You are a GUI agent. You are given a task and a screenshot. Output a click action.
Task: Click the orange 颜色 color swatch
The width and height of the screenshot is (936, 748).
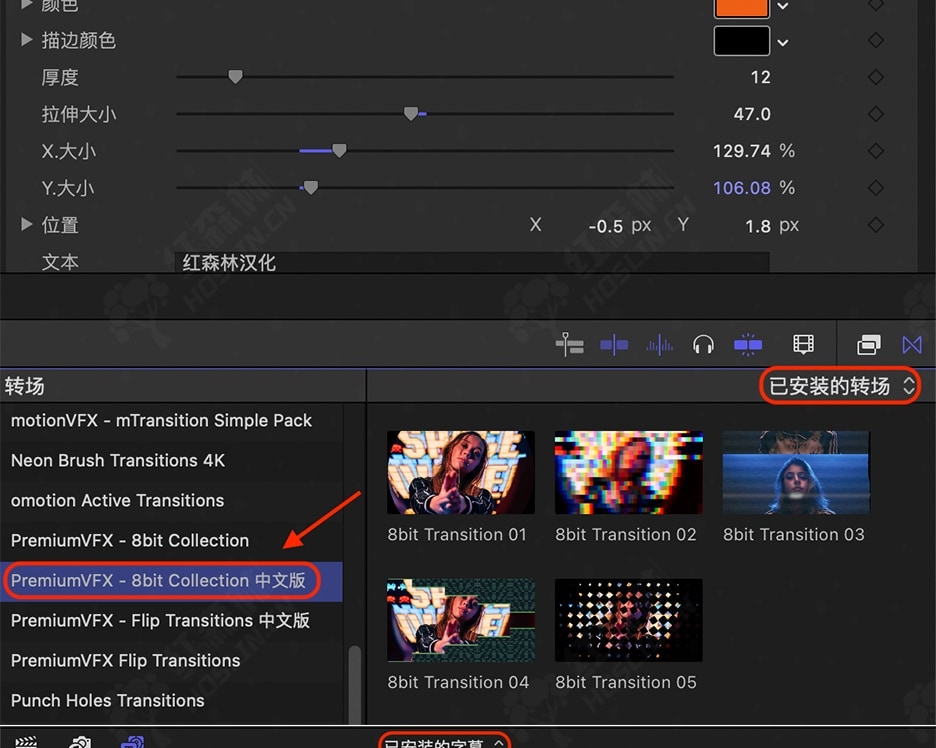pos(741,8)
